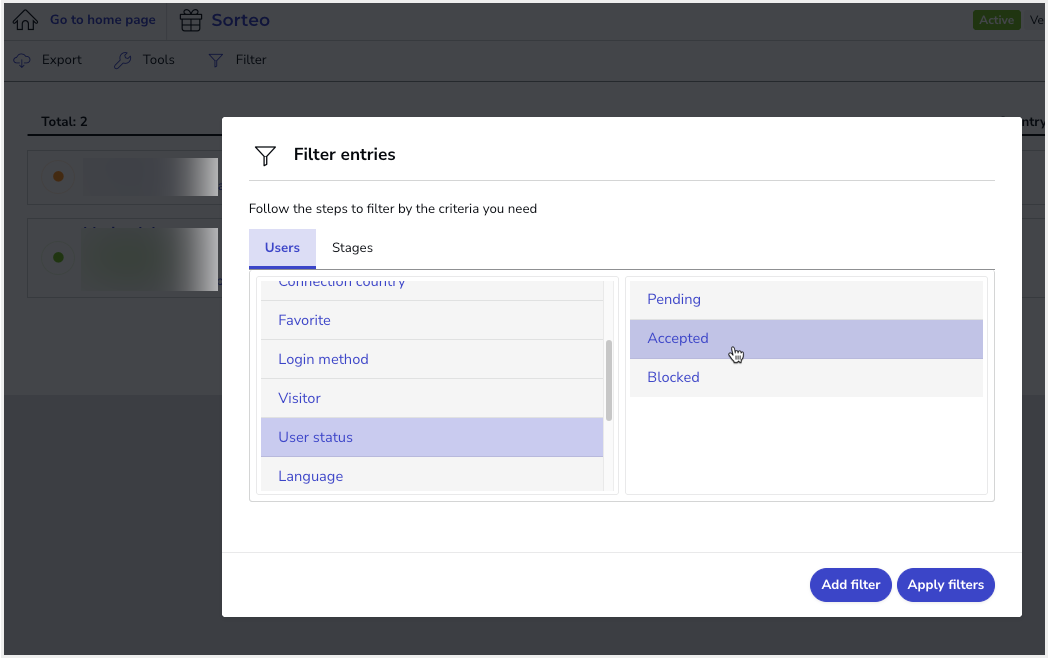Screen dimensions: 1048x659
Task: Click the Tools wrench icon
Action: click(122, 60)
